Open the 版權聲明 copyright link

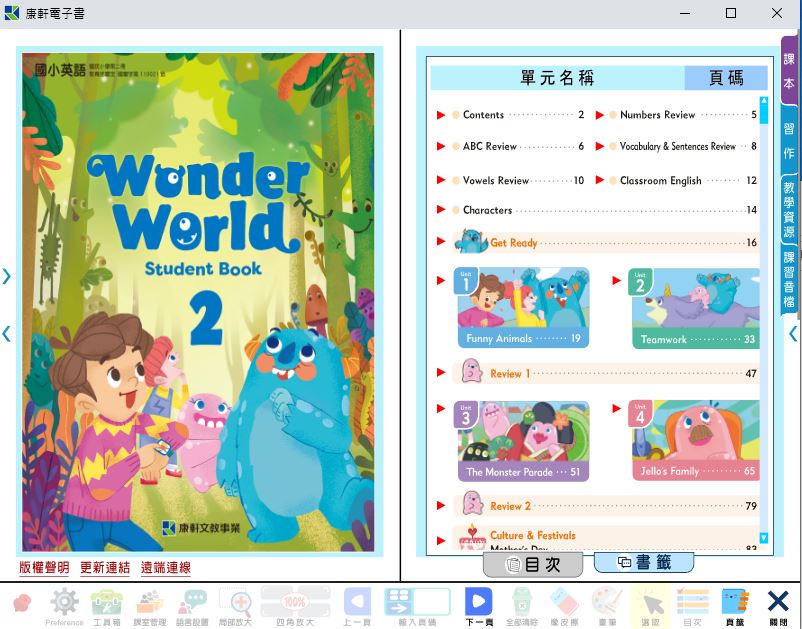tap(44, 568)
